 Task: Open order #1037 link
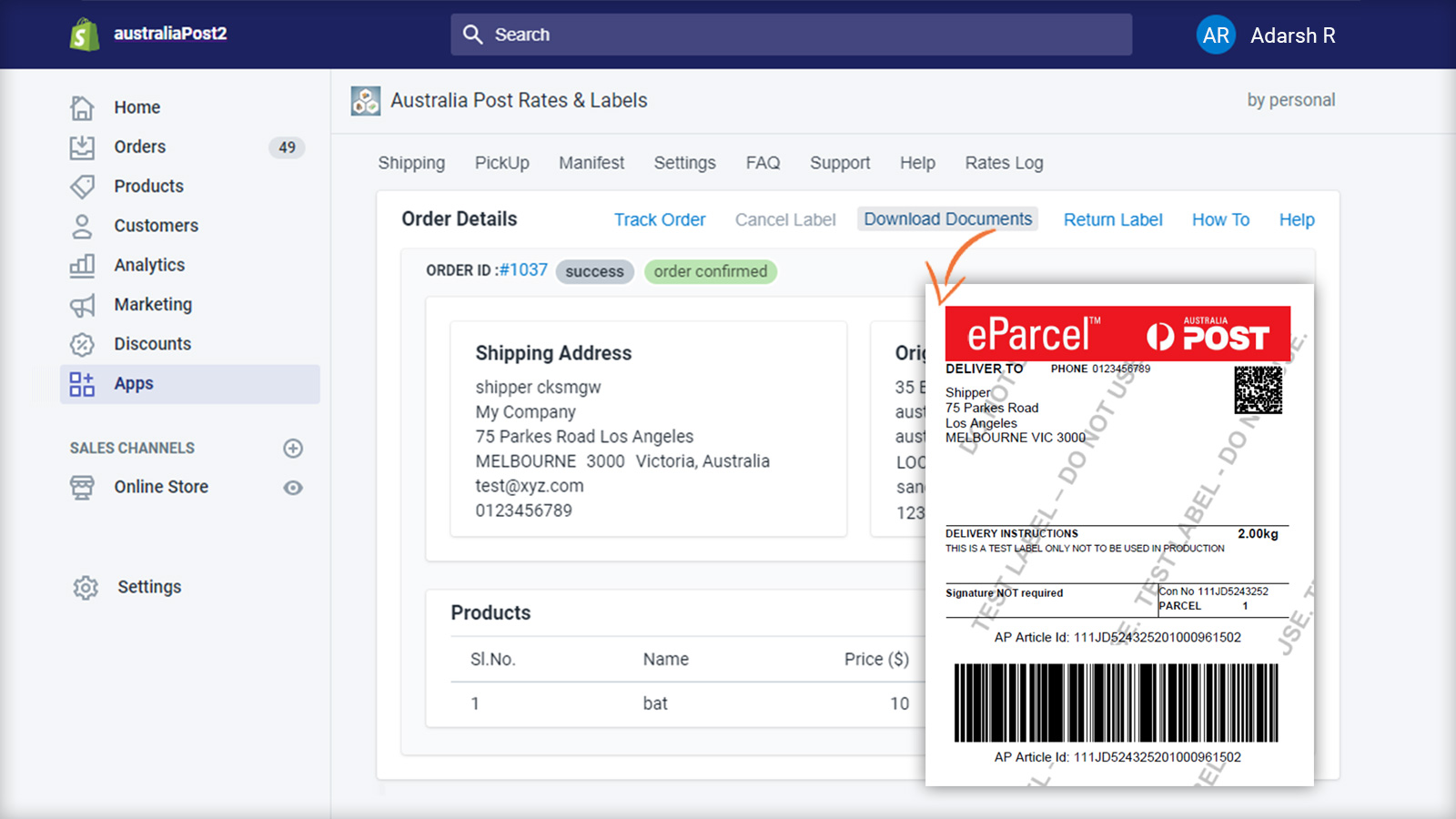[523, 270]
